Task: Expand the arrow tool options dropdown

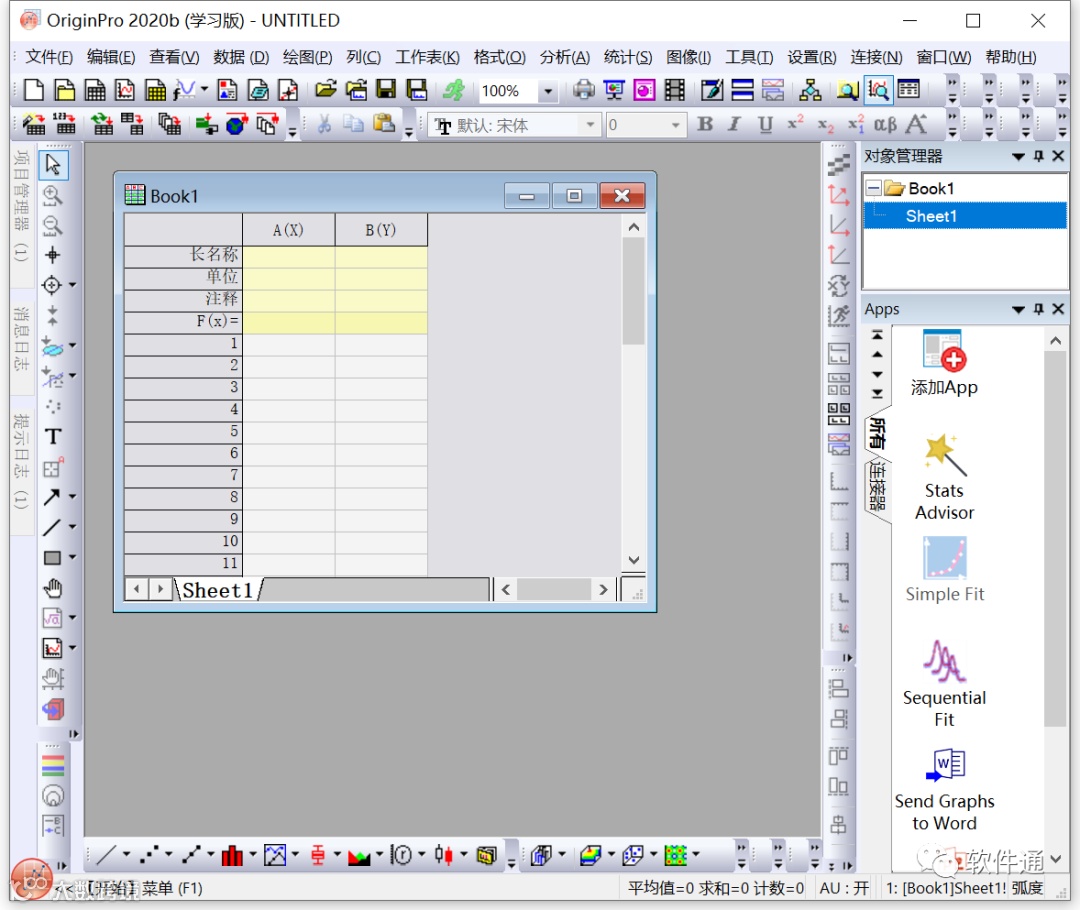Action: (72, 497)
